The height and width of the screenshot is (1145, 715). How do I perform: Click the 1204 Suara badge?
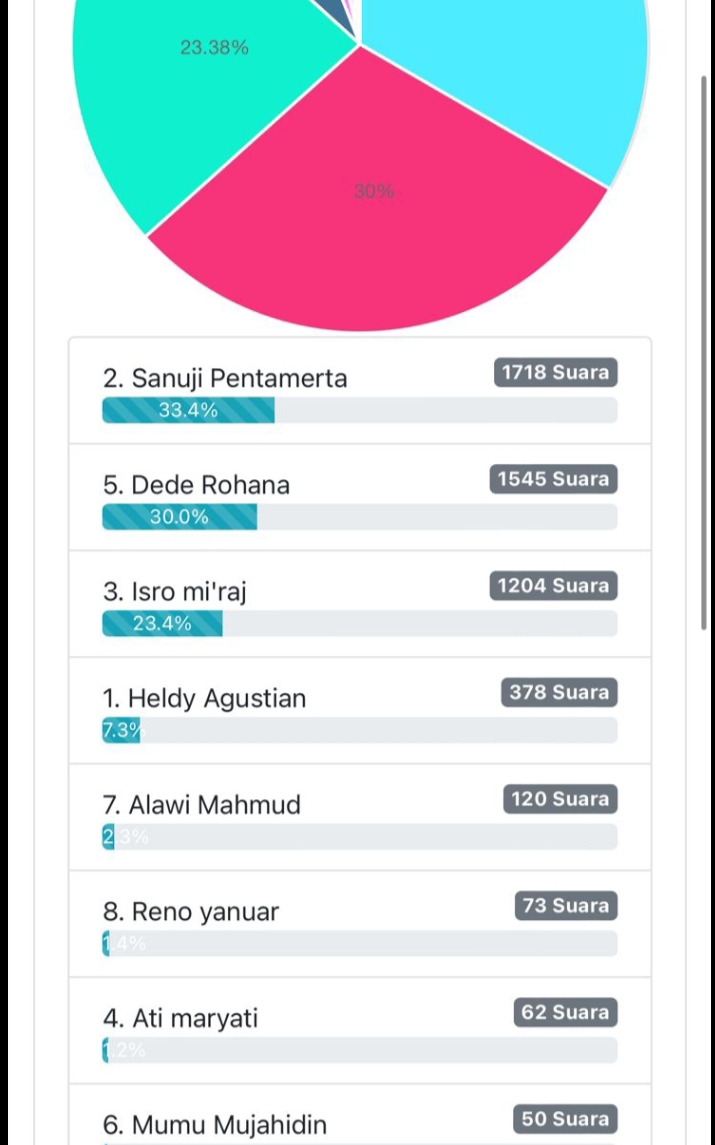tap(553, 586)
